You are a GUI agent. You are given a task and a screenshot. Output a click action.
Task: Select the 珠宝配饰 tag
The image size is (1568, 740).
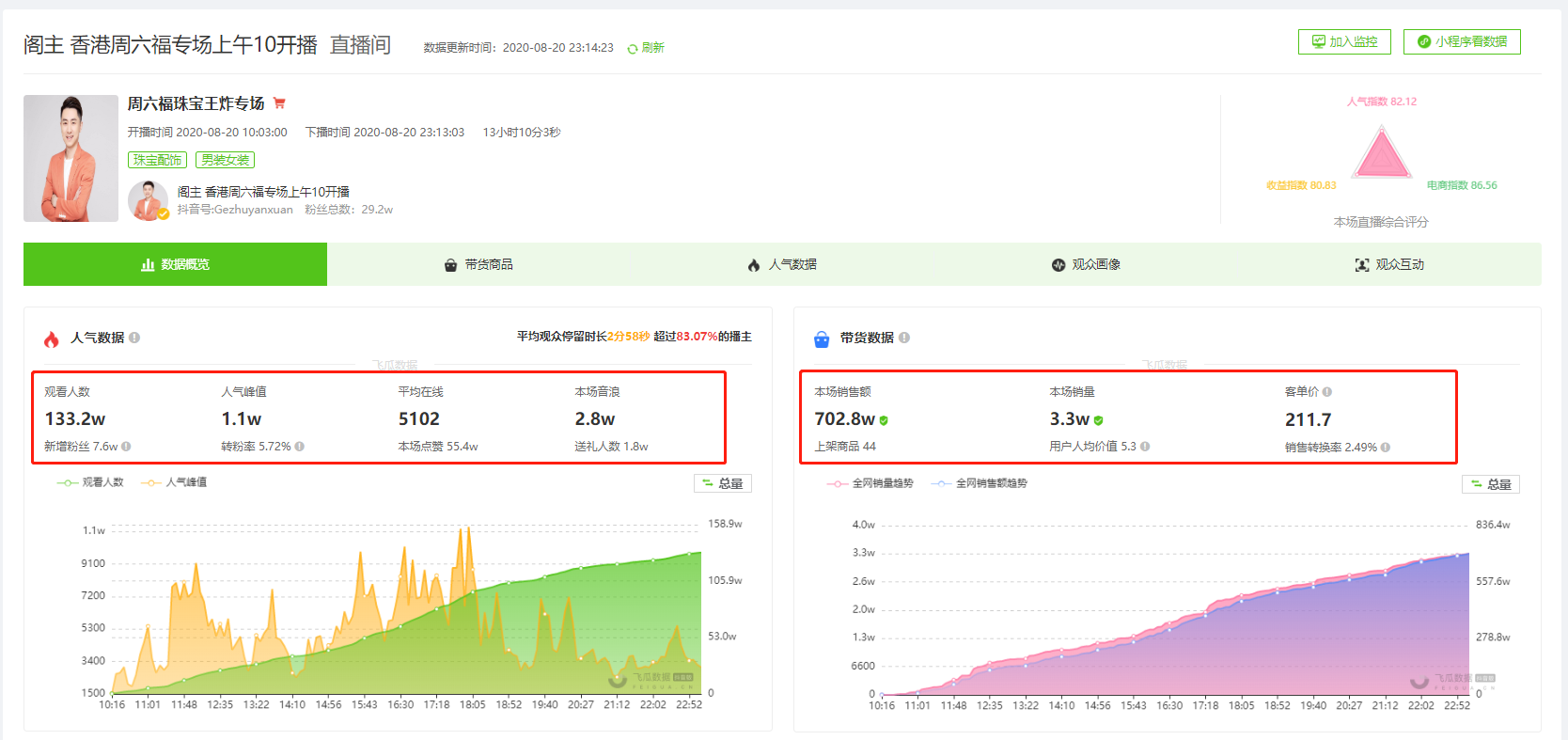coord(157,160)
